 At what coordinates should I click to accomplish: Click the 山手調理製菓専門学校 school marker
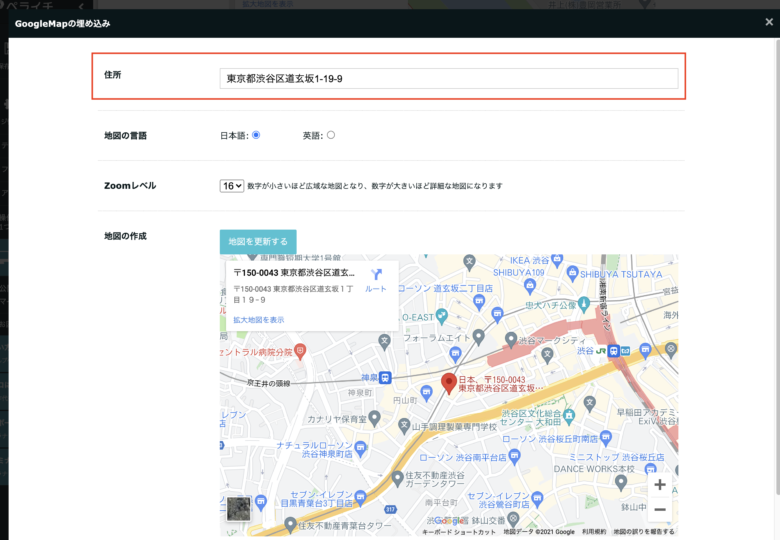point(404,425)
